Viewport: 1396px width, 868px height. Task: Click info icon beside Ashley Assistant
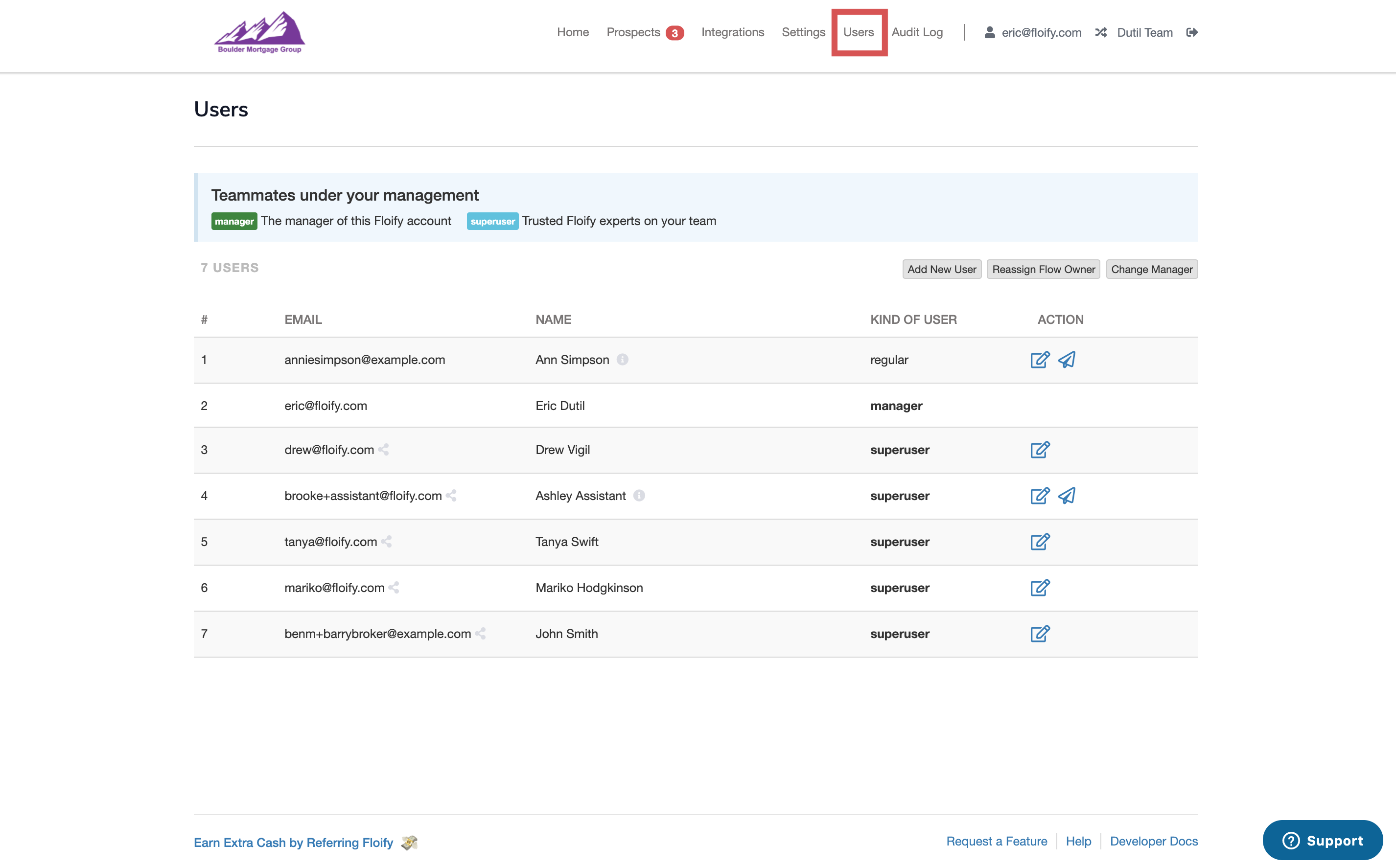639,496
